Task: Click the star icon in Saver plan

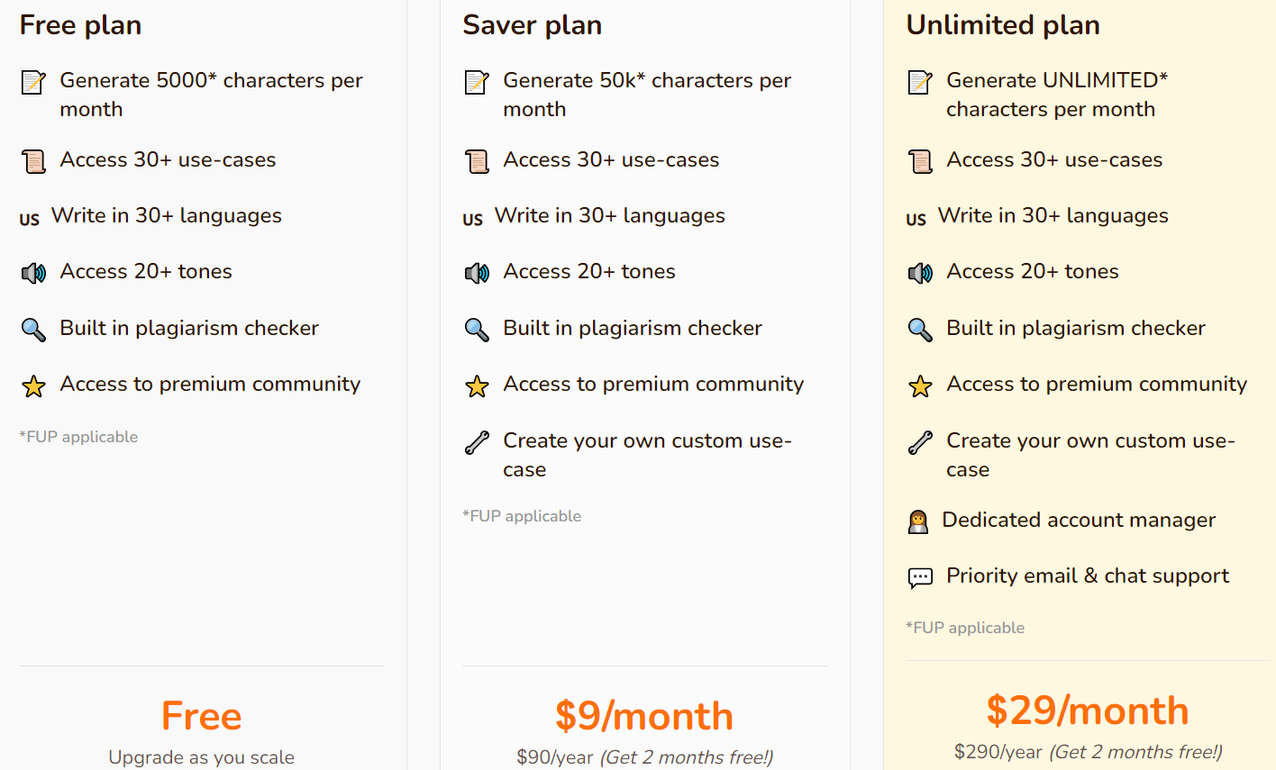Action: pos(477,385)
